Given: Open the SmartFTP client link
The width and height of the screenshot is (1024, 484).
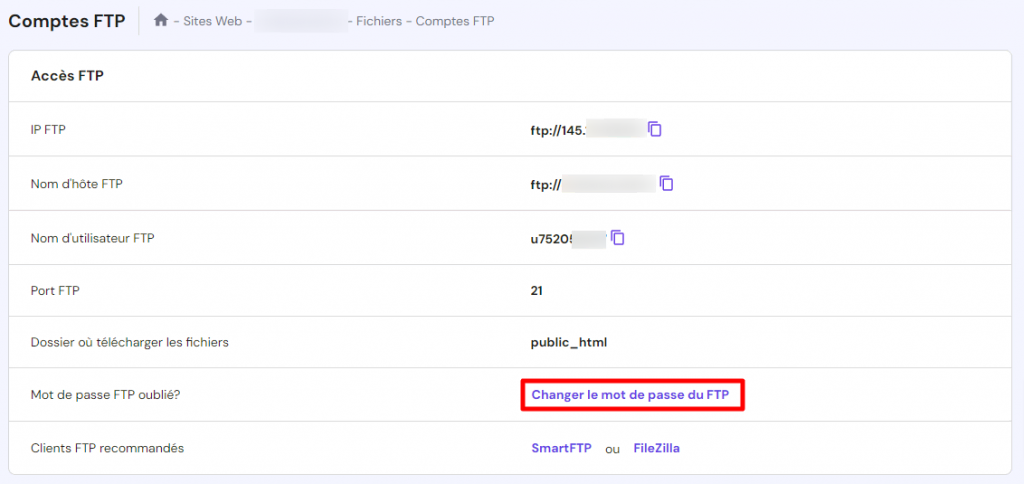Looking at the screenshot, I should coord(561,448).
